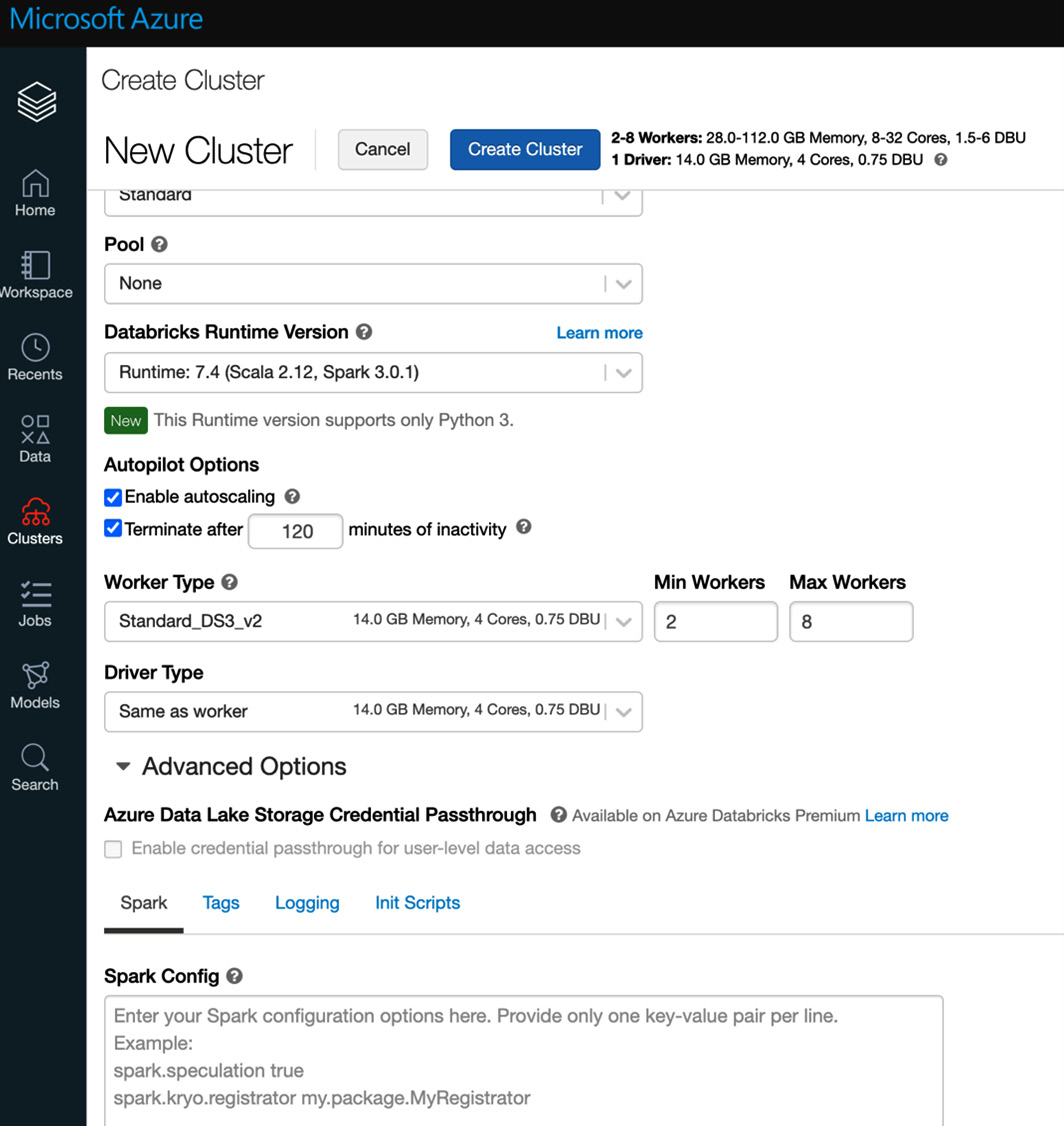Click inside the Spark Config text area
This screenshot has width=1064, height=1126.
(x=523, y=1060)
